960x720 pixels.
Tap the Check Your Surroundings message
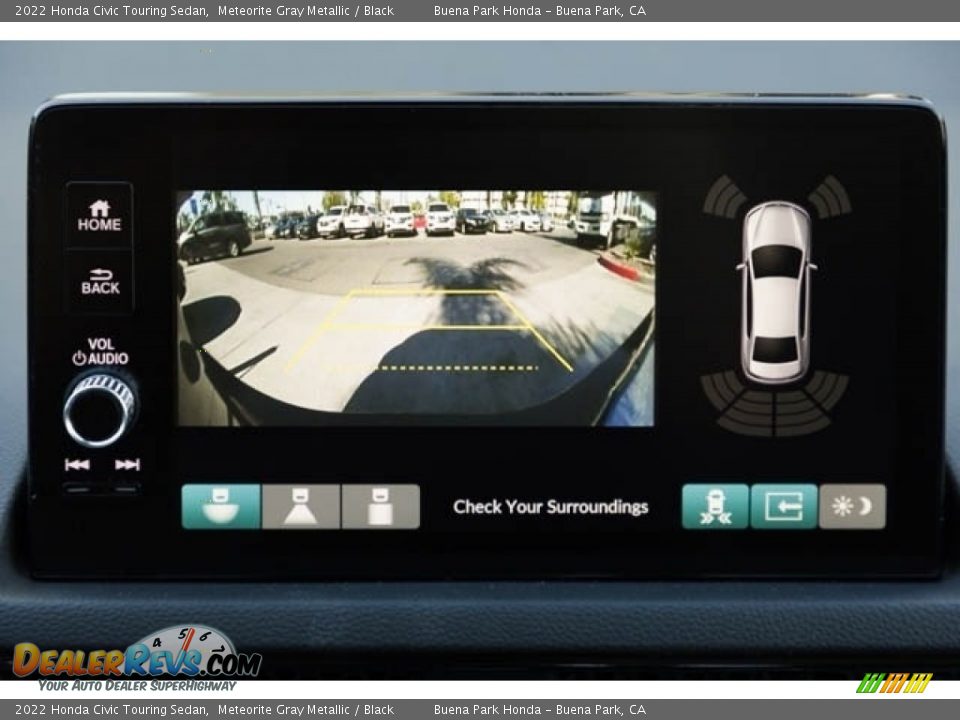coord(550,507)
